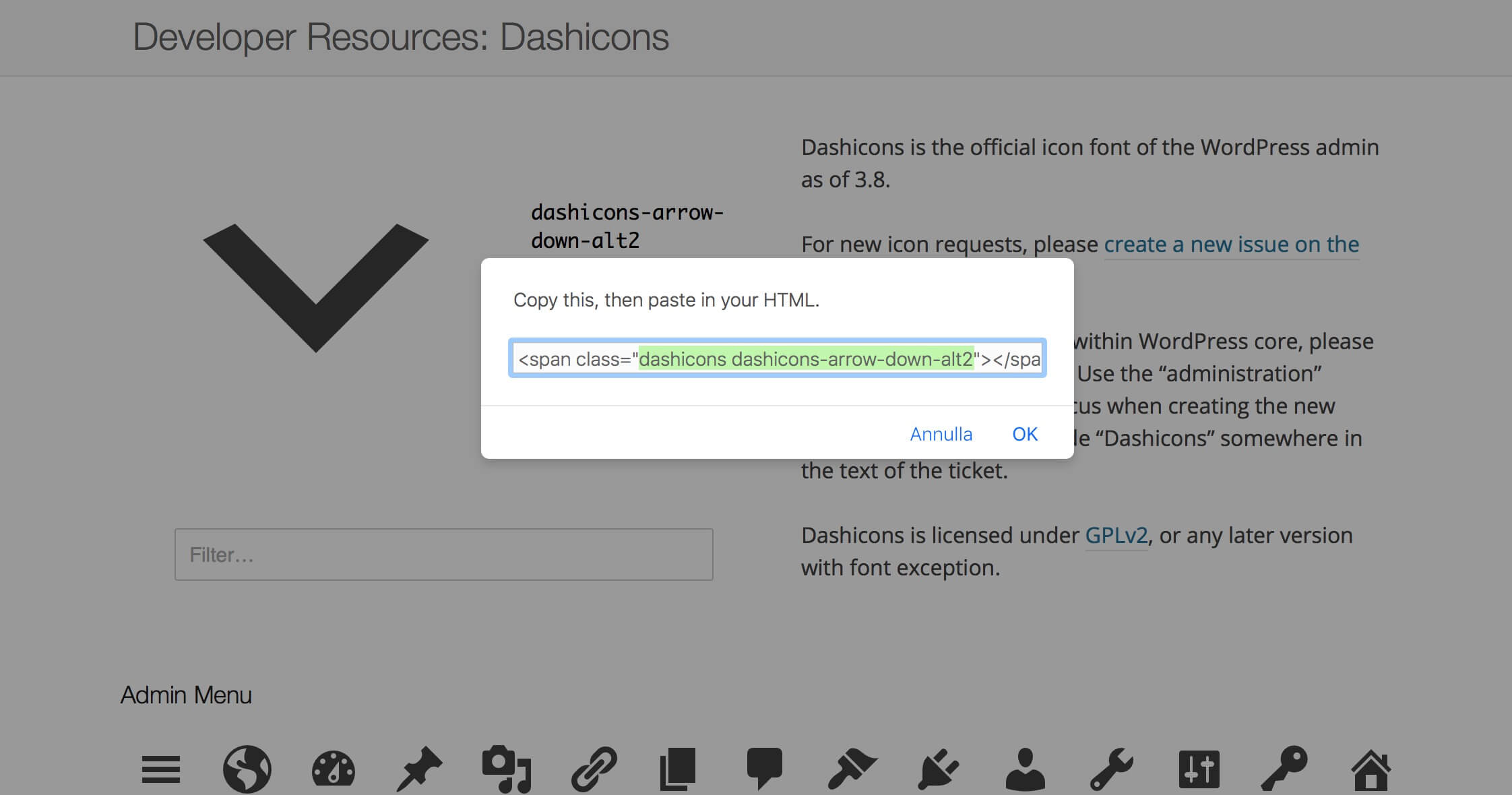
Task: Click the Developer Resources: Dashicons heading
Action: coord(401,37)
